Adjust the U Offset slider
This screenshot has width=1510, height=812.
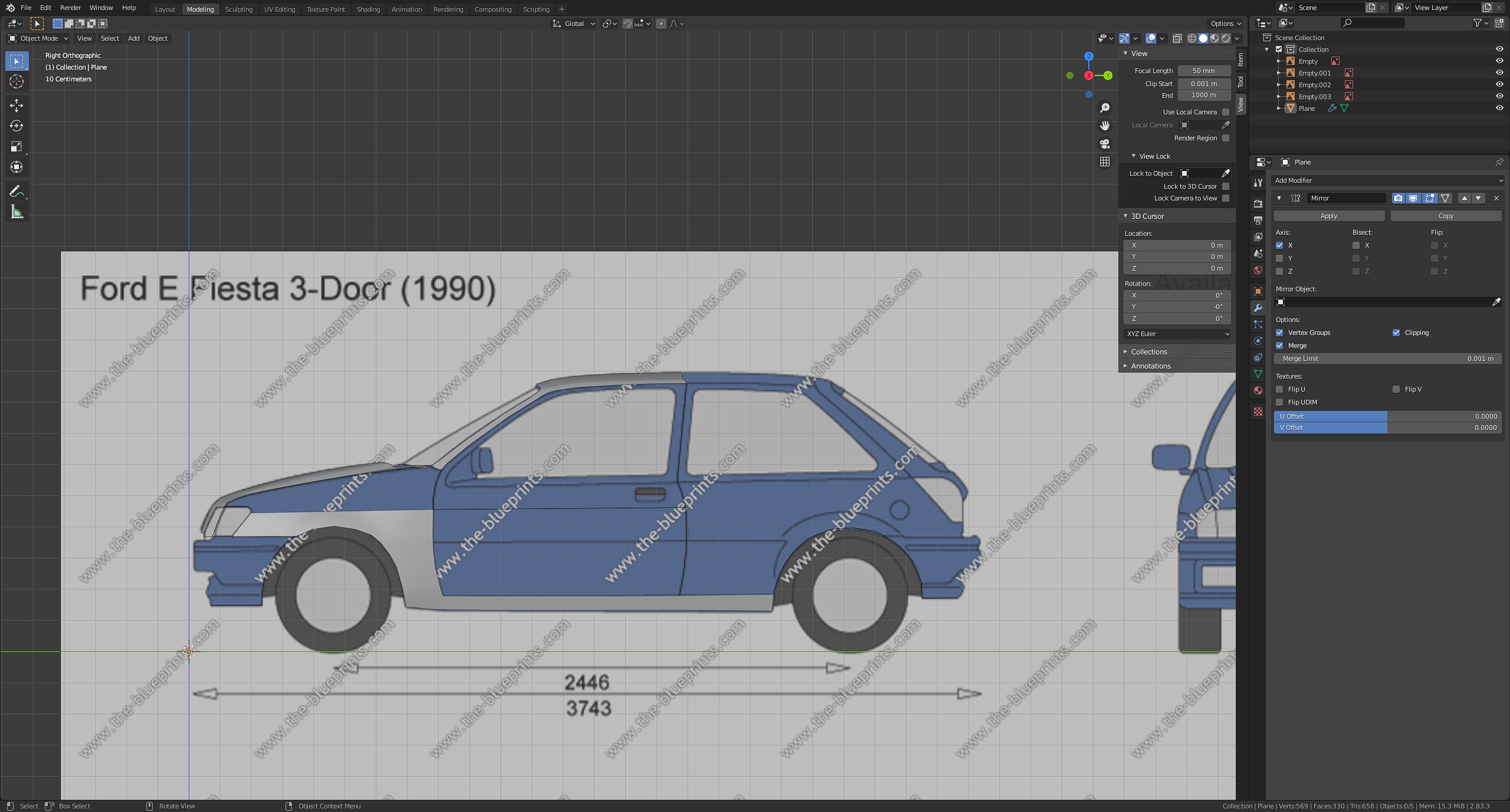tap(1387, 416)
